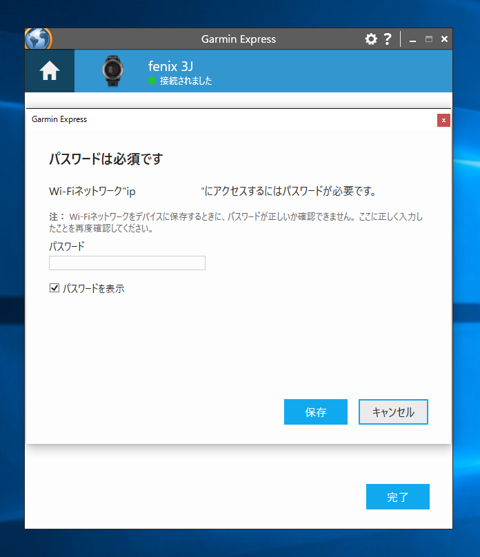This screenshot has height=557, width=480.
Task: Open help with the question mark icon
Action: point(388,39)
